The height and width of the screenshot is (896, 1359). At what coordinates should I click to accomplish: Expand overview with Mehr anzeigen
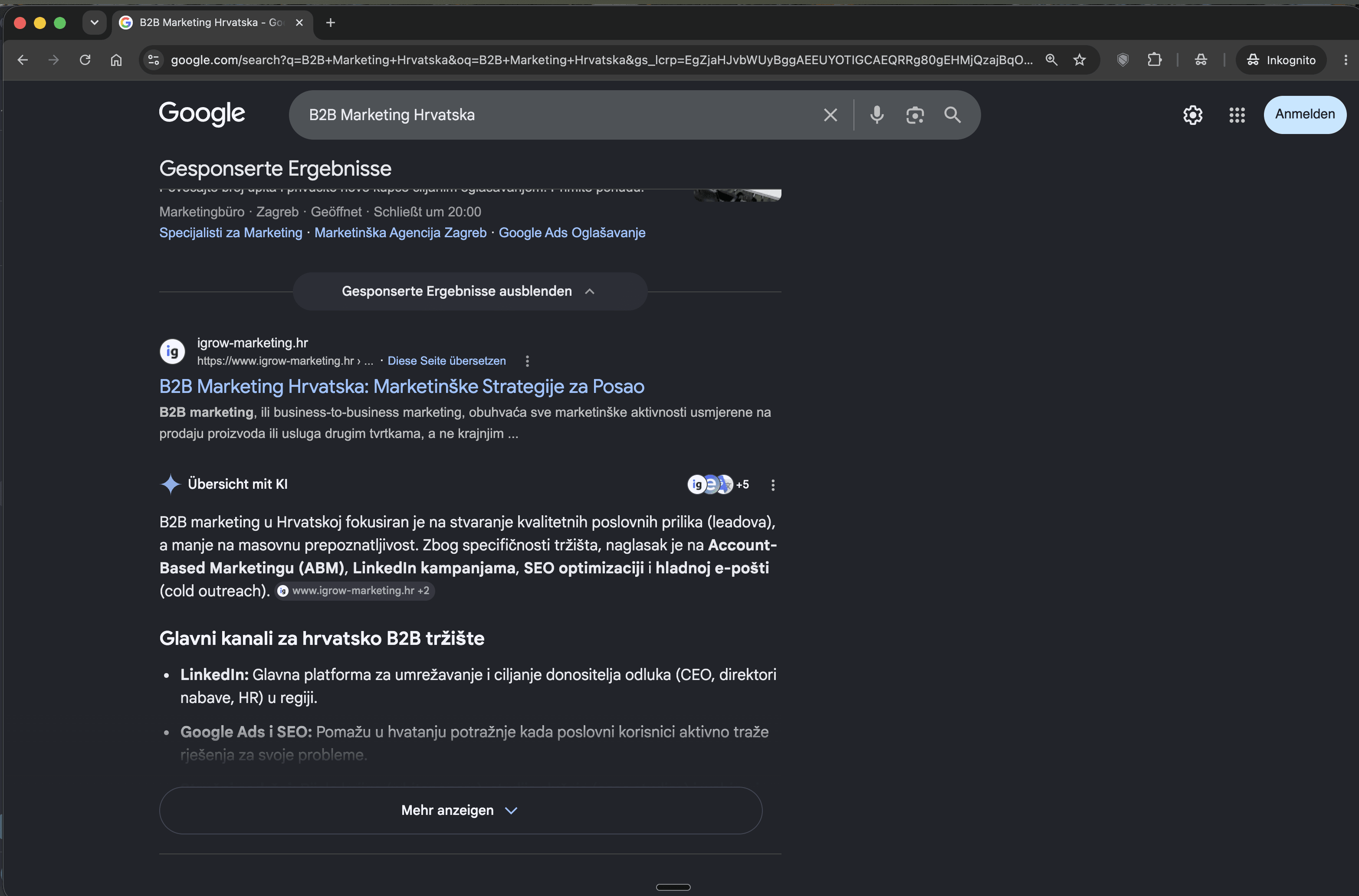[x=460, y=810]
